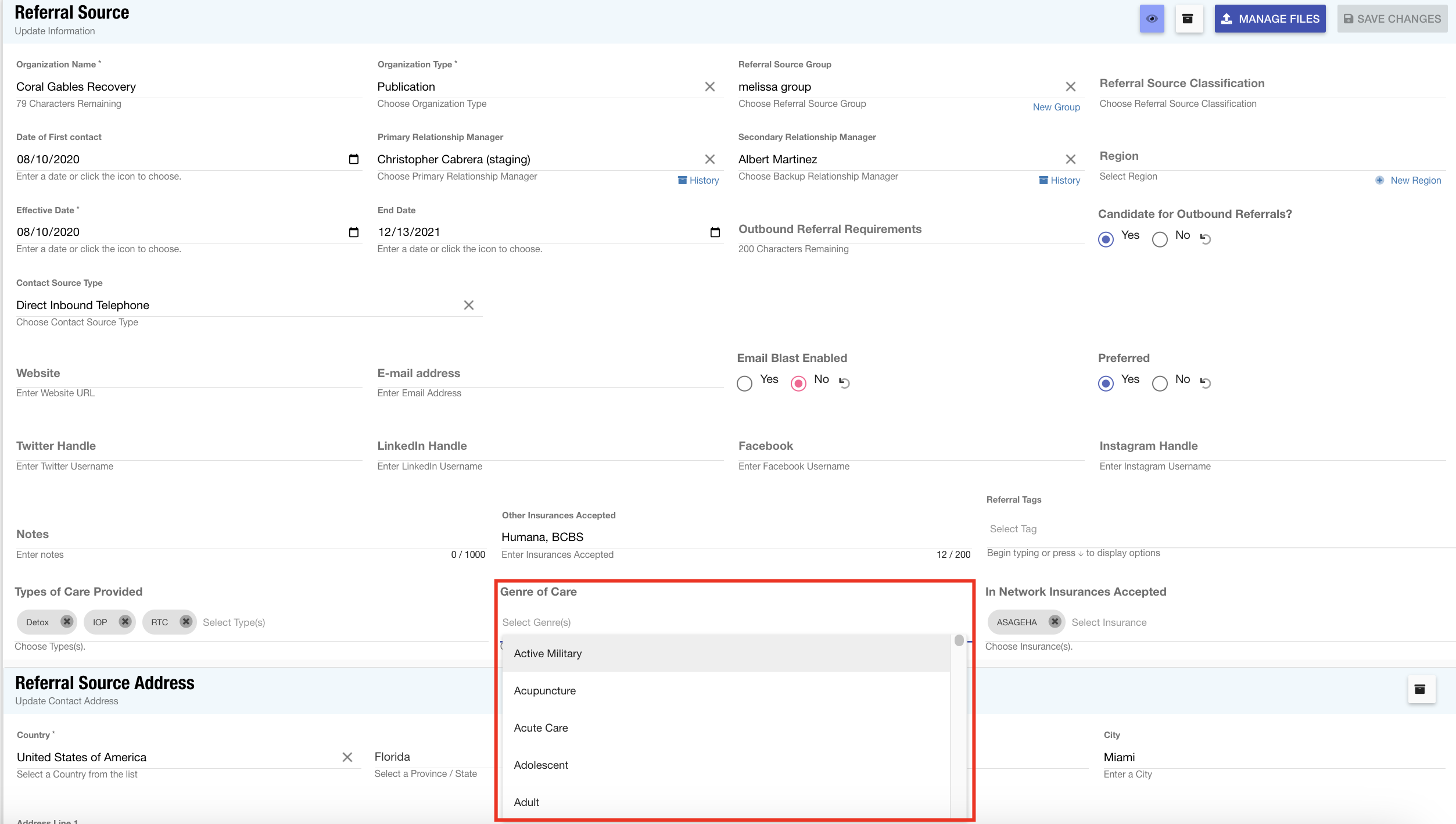Archive the Referral Source Address section
The width and height of the screenshot is (1456, 824).
(1420, 689)
